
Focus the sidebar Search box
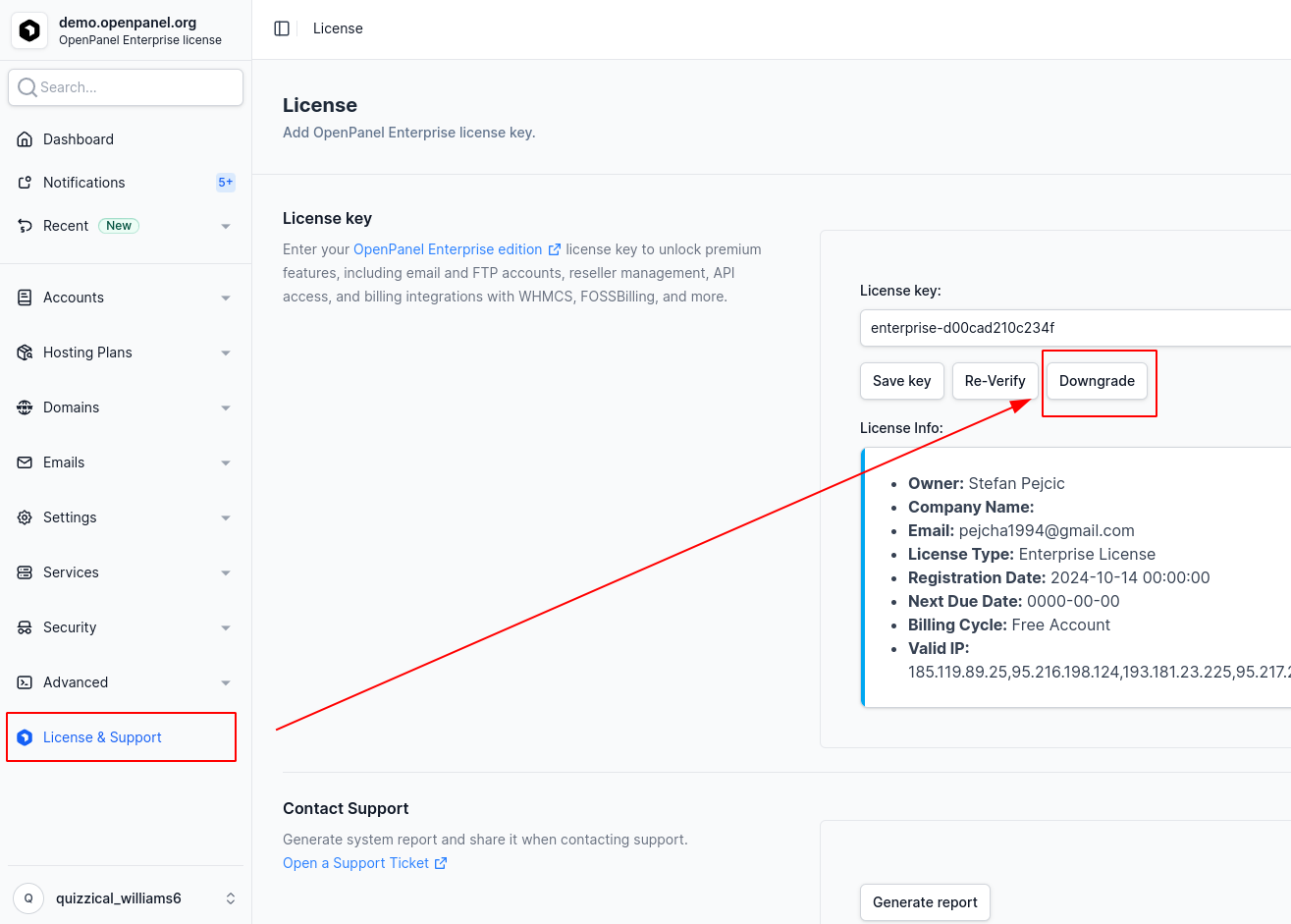tap(126, 87)
